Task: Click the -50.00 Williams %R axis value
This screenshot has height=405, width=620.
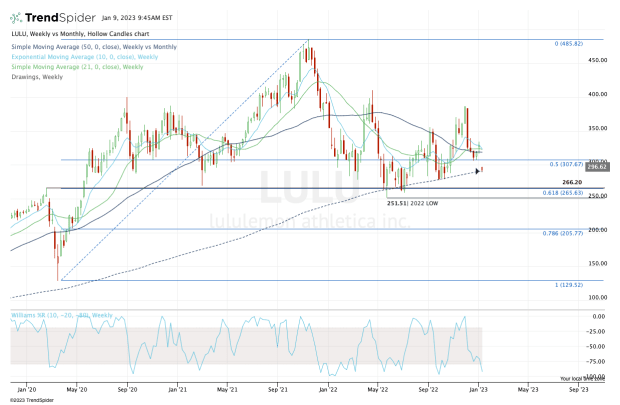Action: (596, 346)
